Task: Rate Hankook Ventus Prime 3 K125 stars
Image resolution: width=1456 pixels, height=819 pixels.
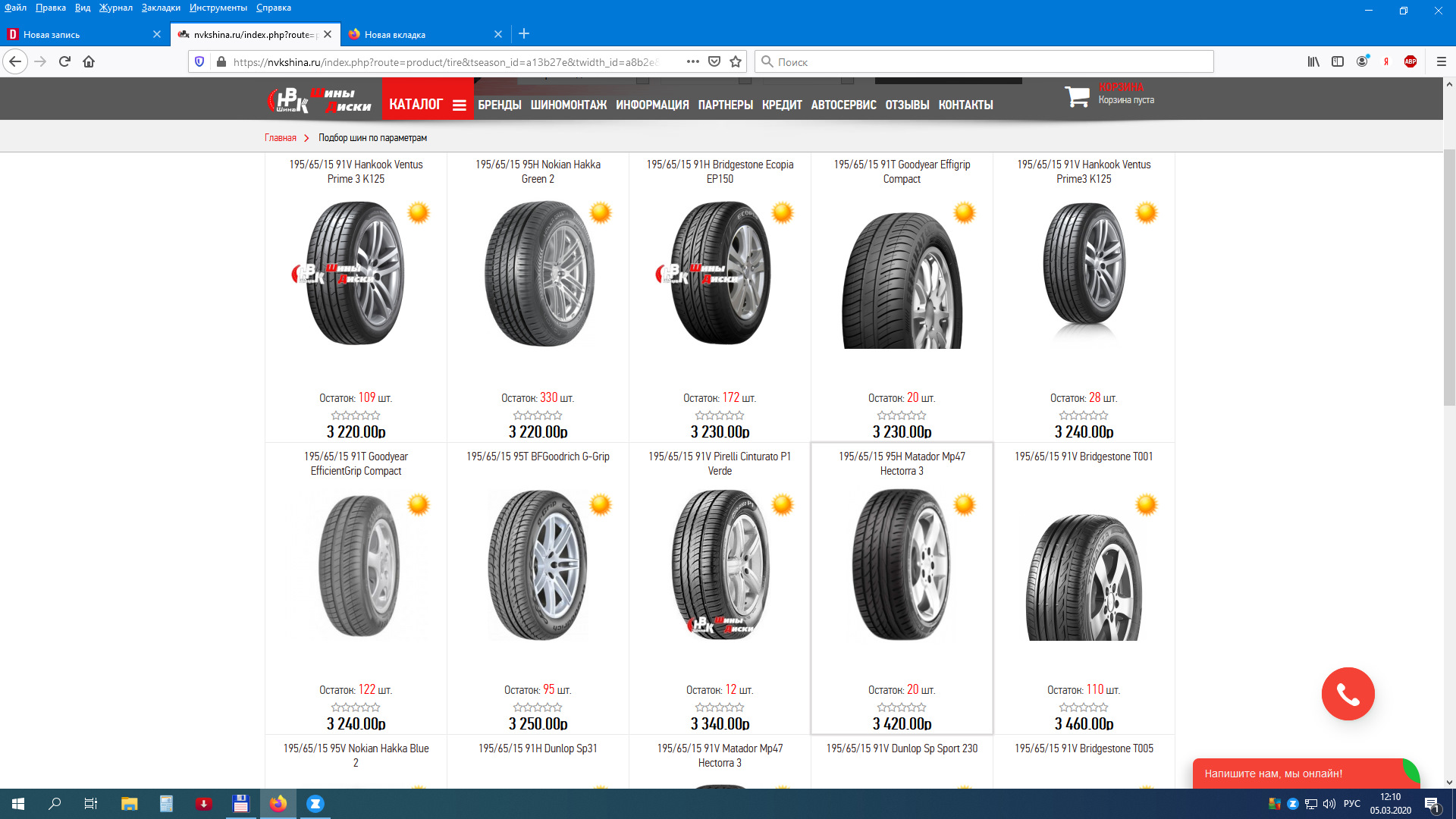Action: [x=356, y=416]
